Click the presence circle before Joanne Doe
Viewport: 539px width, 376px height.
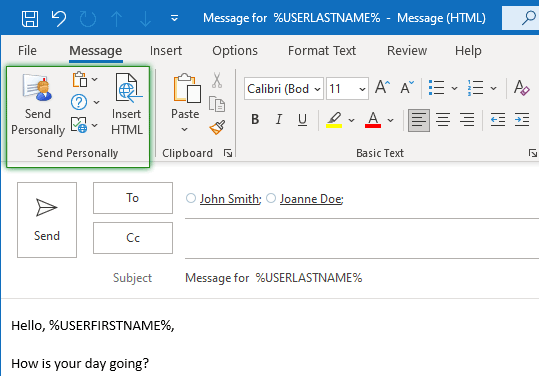click(271, 198)
